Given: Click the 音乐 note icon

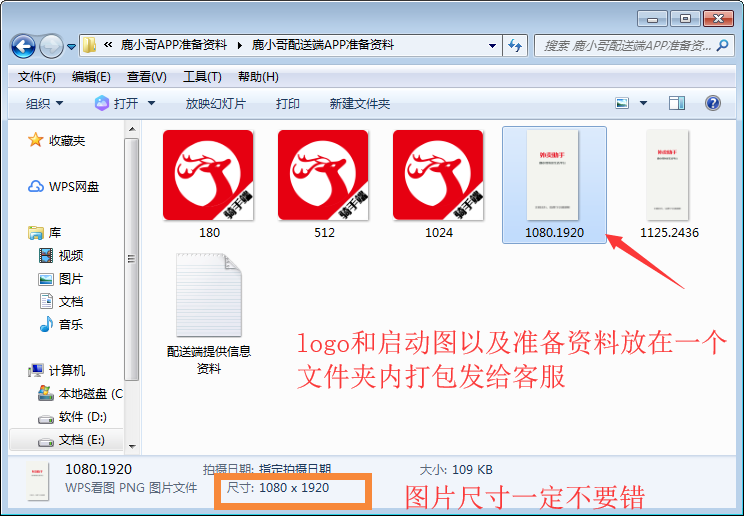Looking at the screenshot, I should (x=46, y=324).
